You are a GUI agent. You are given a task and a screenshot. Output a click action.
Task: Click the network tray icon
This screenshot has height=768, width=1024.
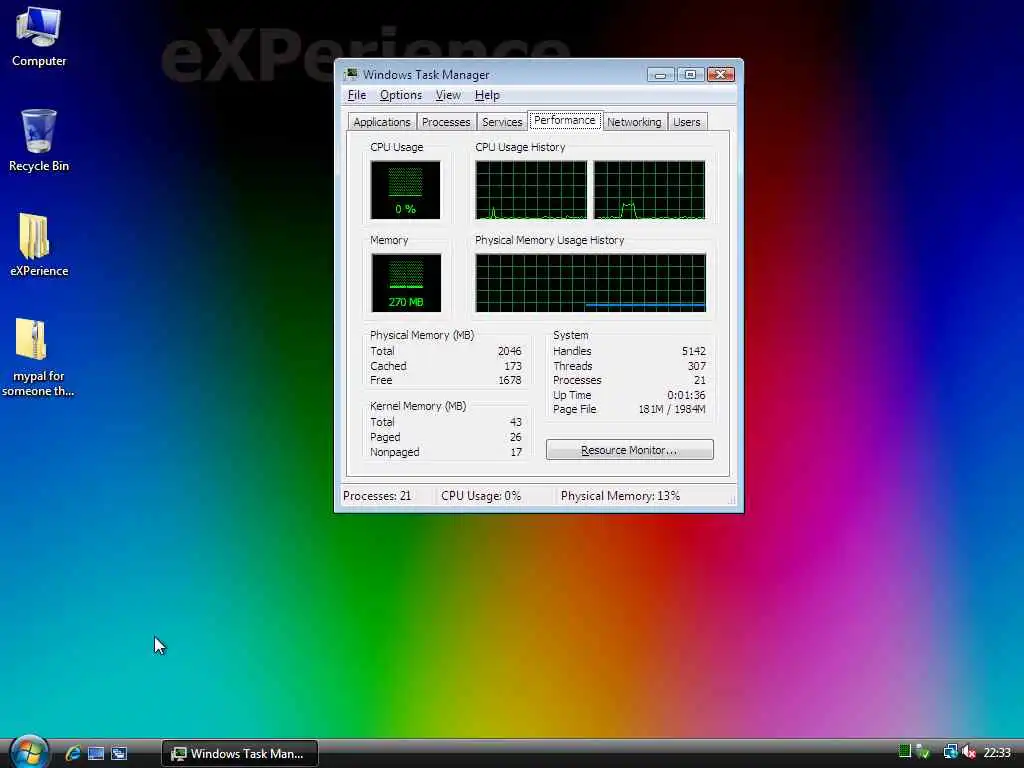coord(950,752)
